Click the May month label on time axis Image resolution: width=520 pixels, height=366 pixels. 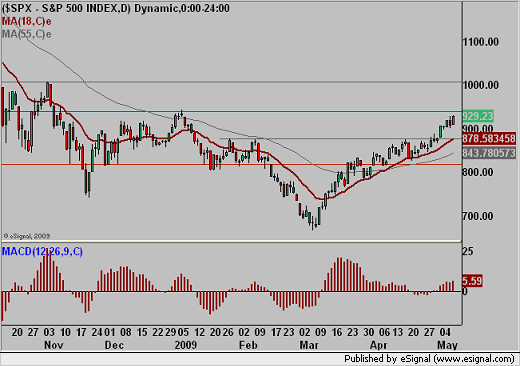[x=448, y=345]
